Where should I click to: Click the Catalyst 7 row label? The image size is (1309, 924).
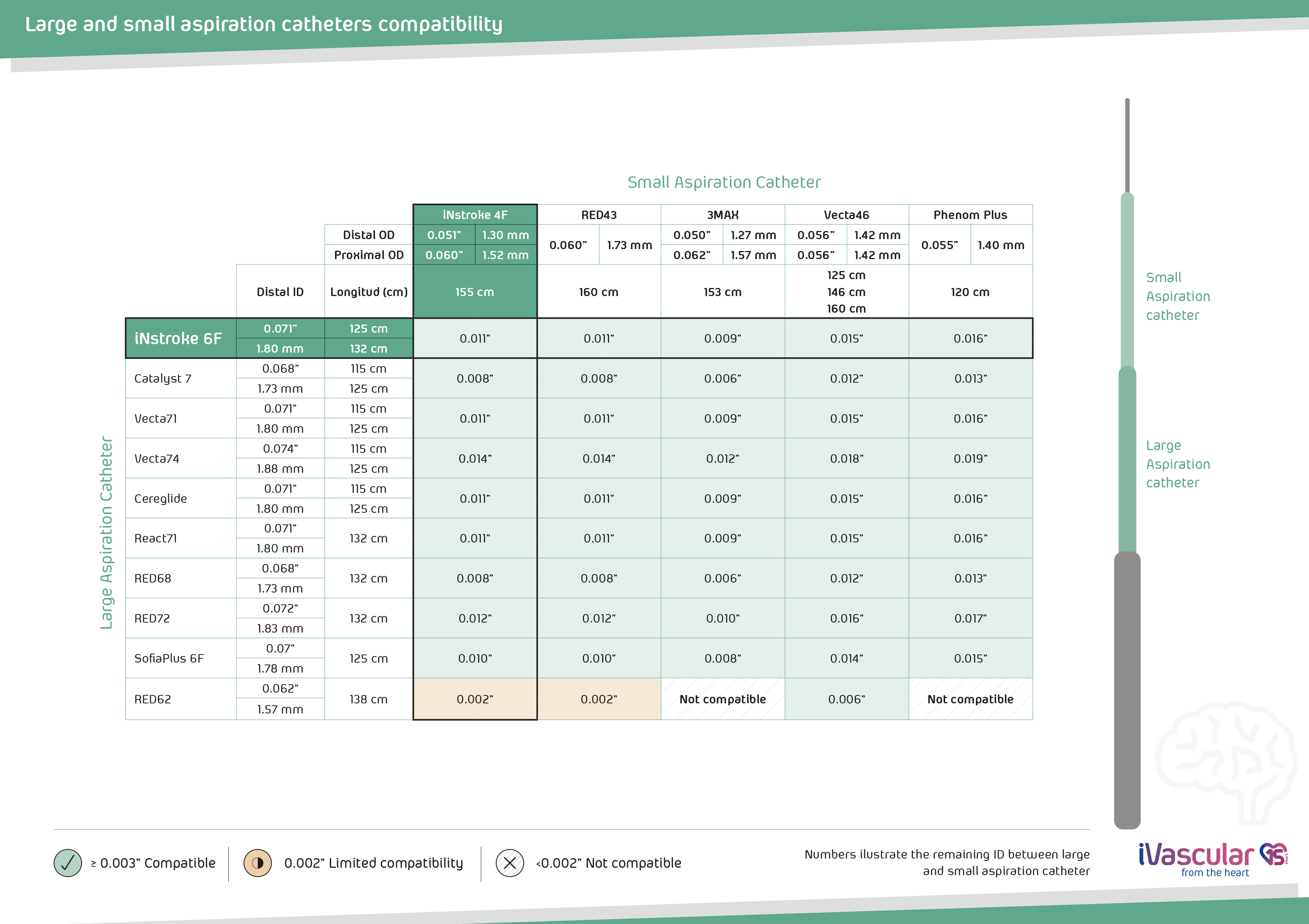pos(181,378)
